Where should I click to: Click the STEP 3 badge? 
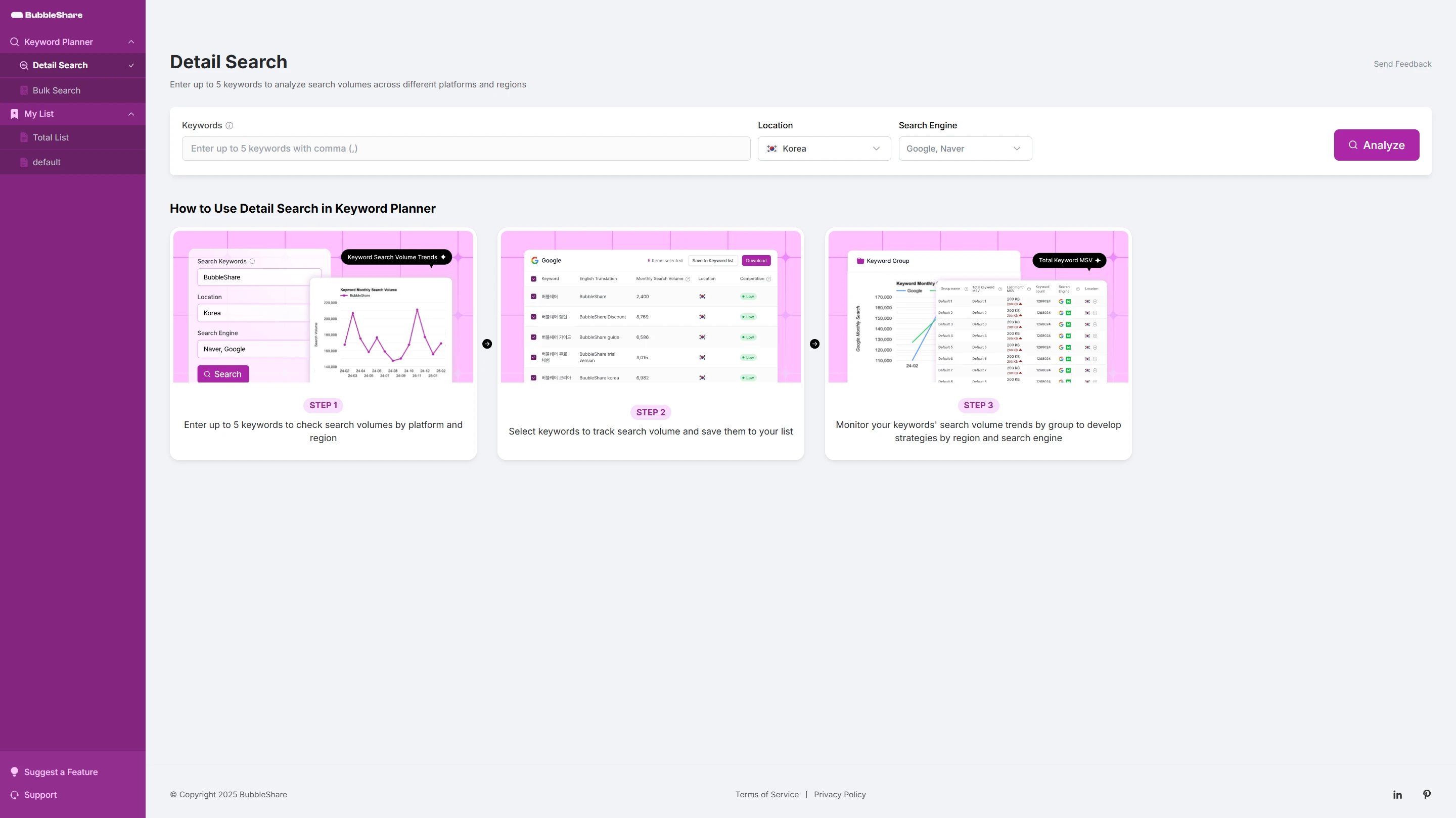tap(978, 405)
